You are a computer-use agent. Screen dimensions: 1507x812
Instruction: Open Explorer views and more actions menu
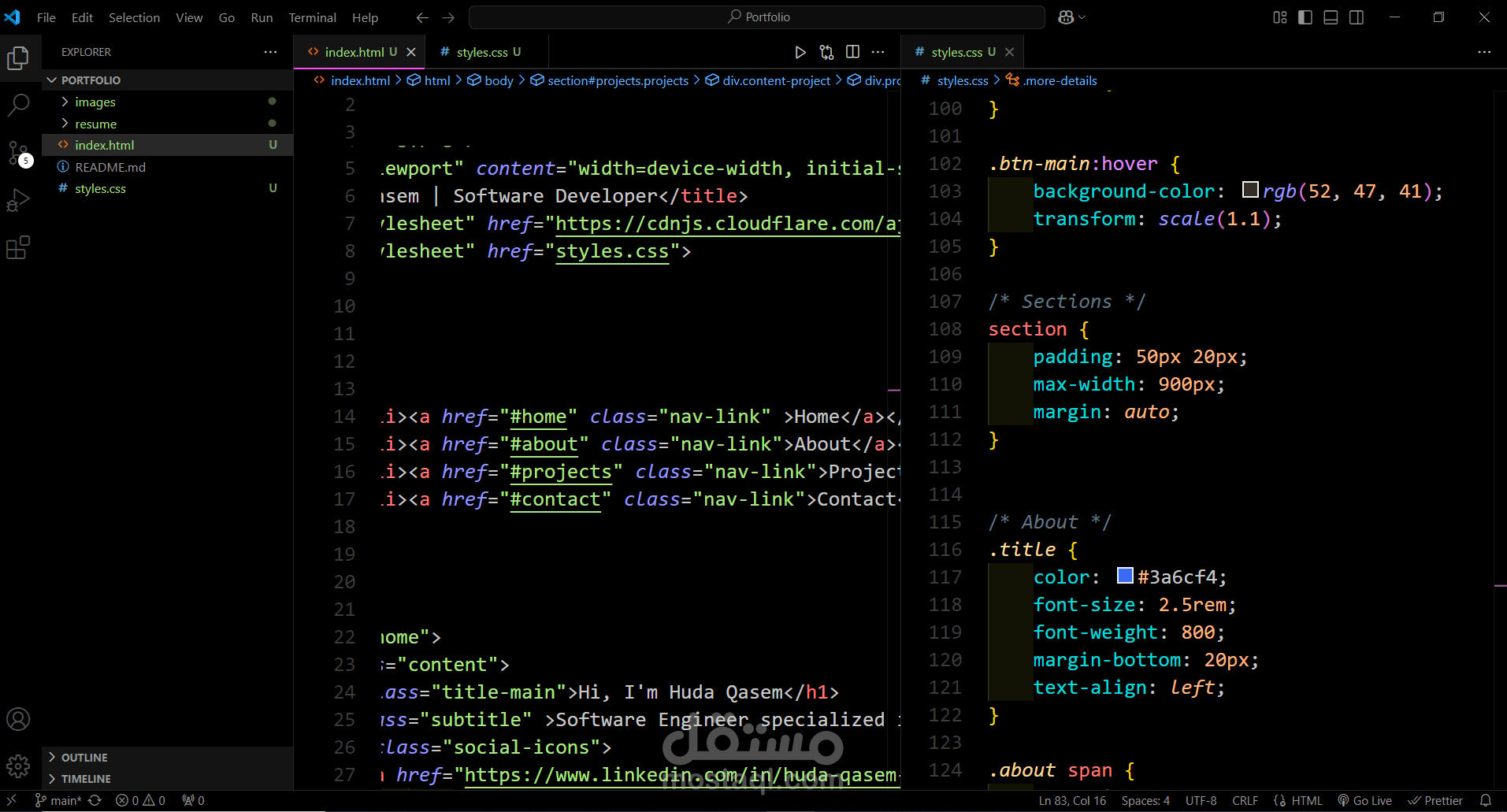[271, 52]
